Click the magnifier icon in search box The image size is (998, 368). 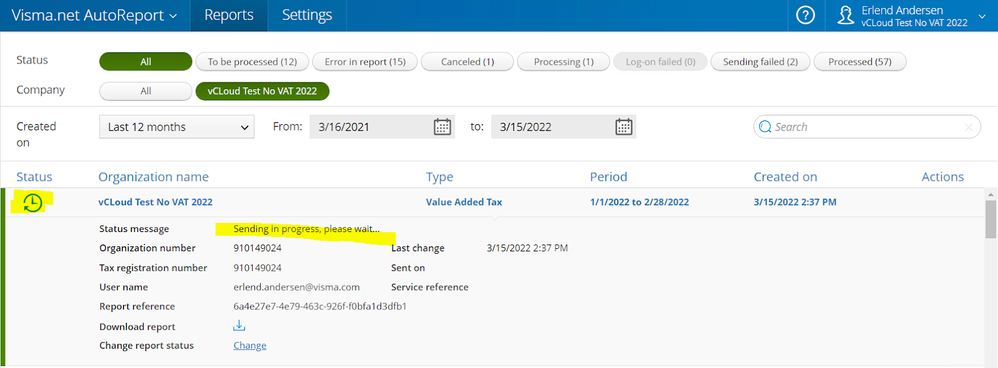765,127
